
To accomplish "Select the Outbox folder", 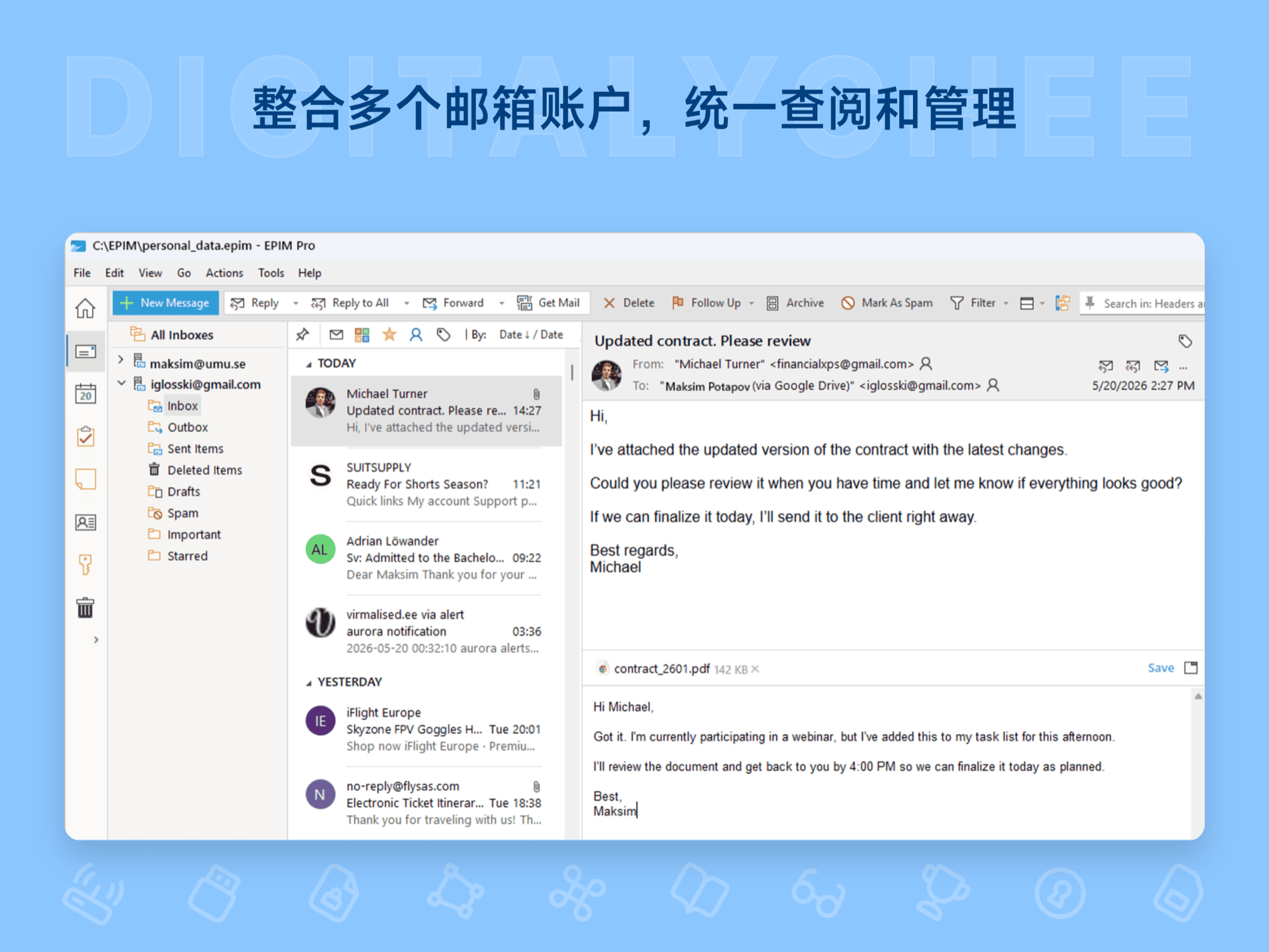I will coord(178,427).
